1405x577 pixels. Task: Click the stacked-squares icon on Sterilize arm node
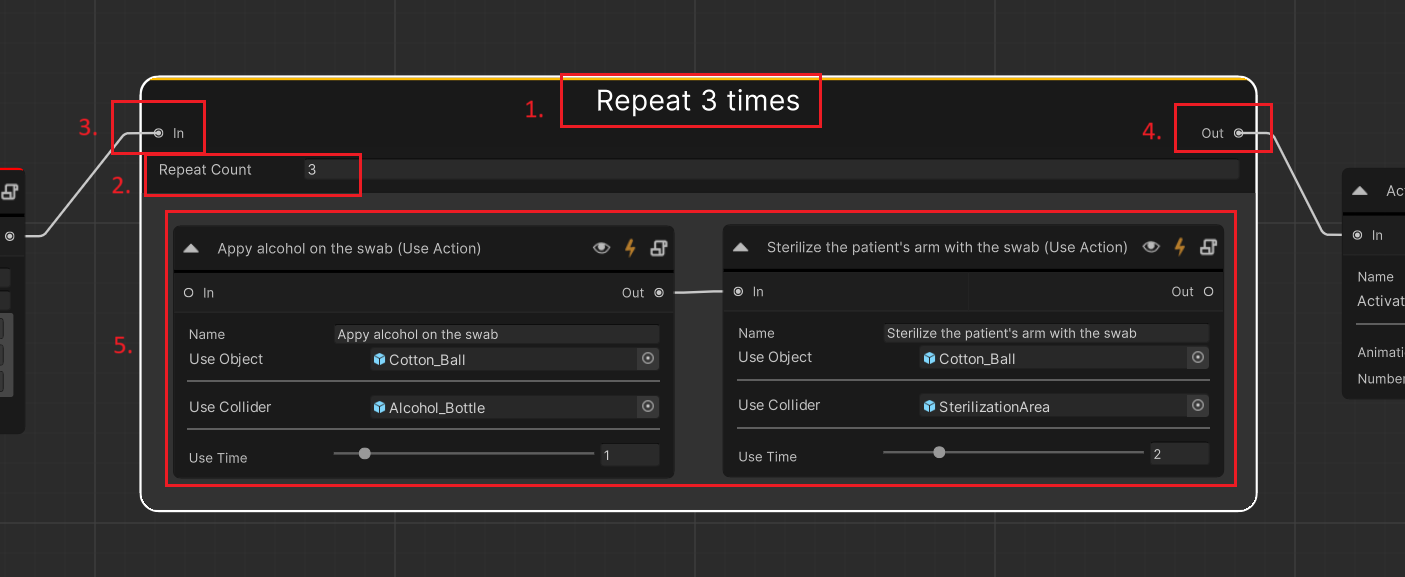click(1209, 247)
